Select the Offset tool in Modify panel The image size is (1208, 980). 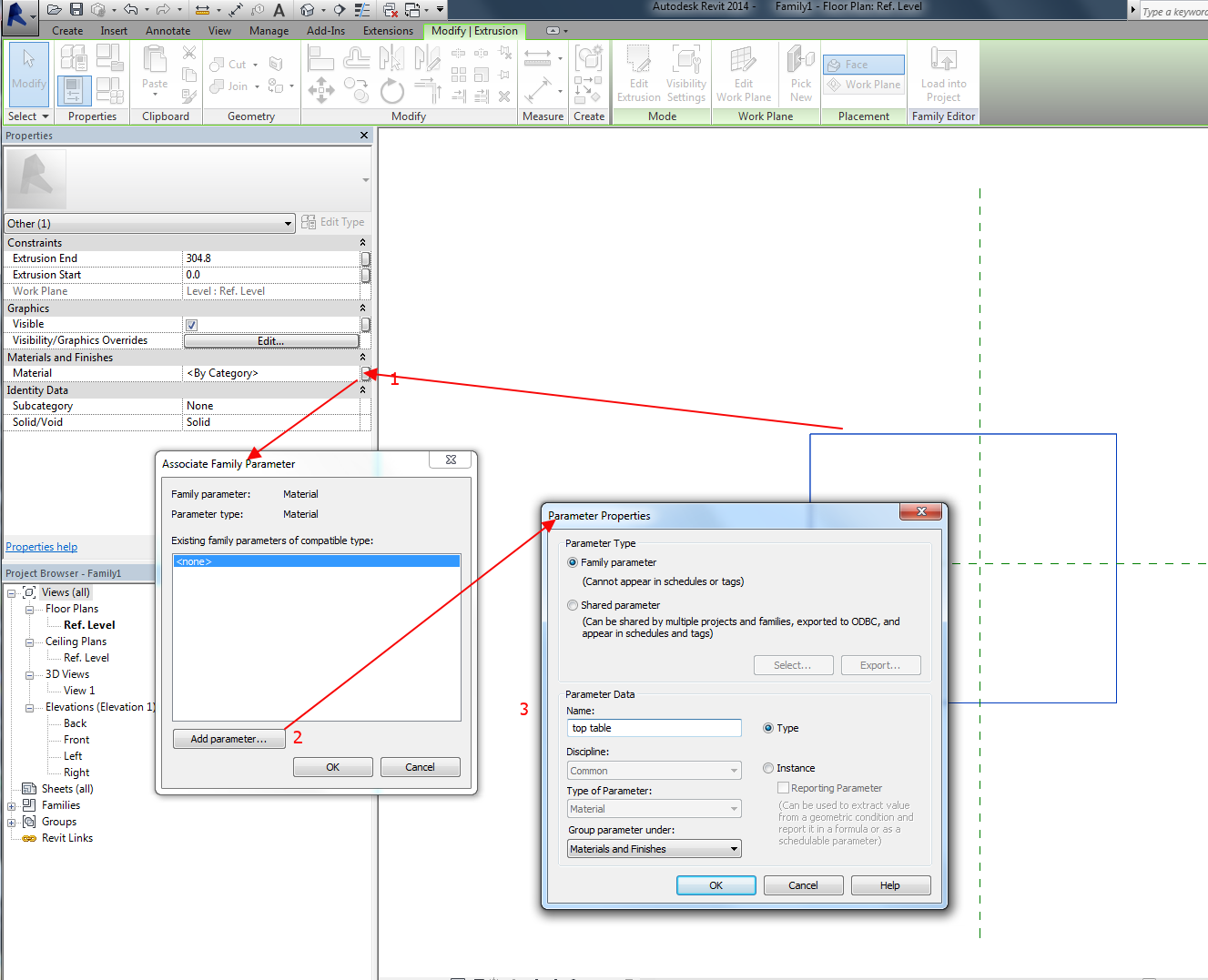point(356,57)
